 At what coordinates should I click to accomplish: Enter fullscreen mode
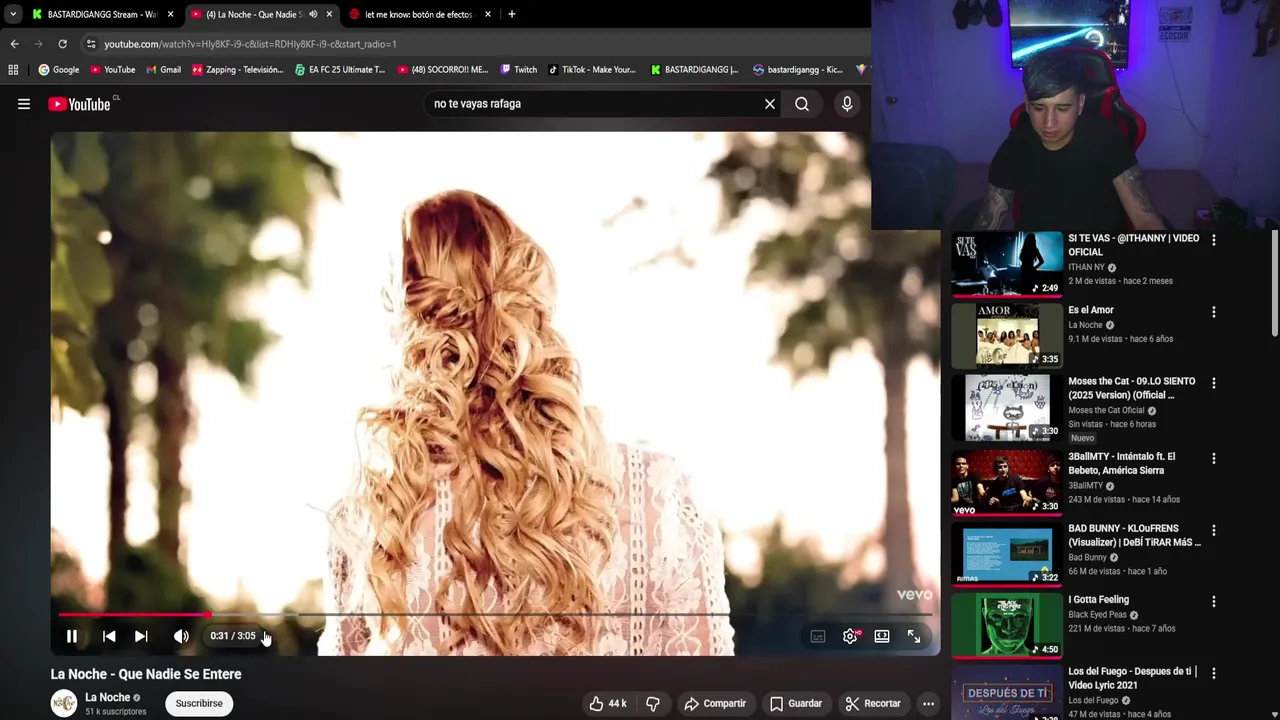(914, 636)
